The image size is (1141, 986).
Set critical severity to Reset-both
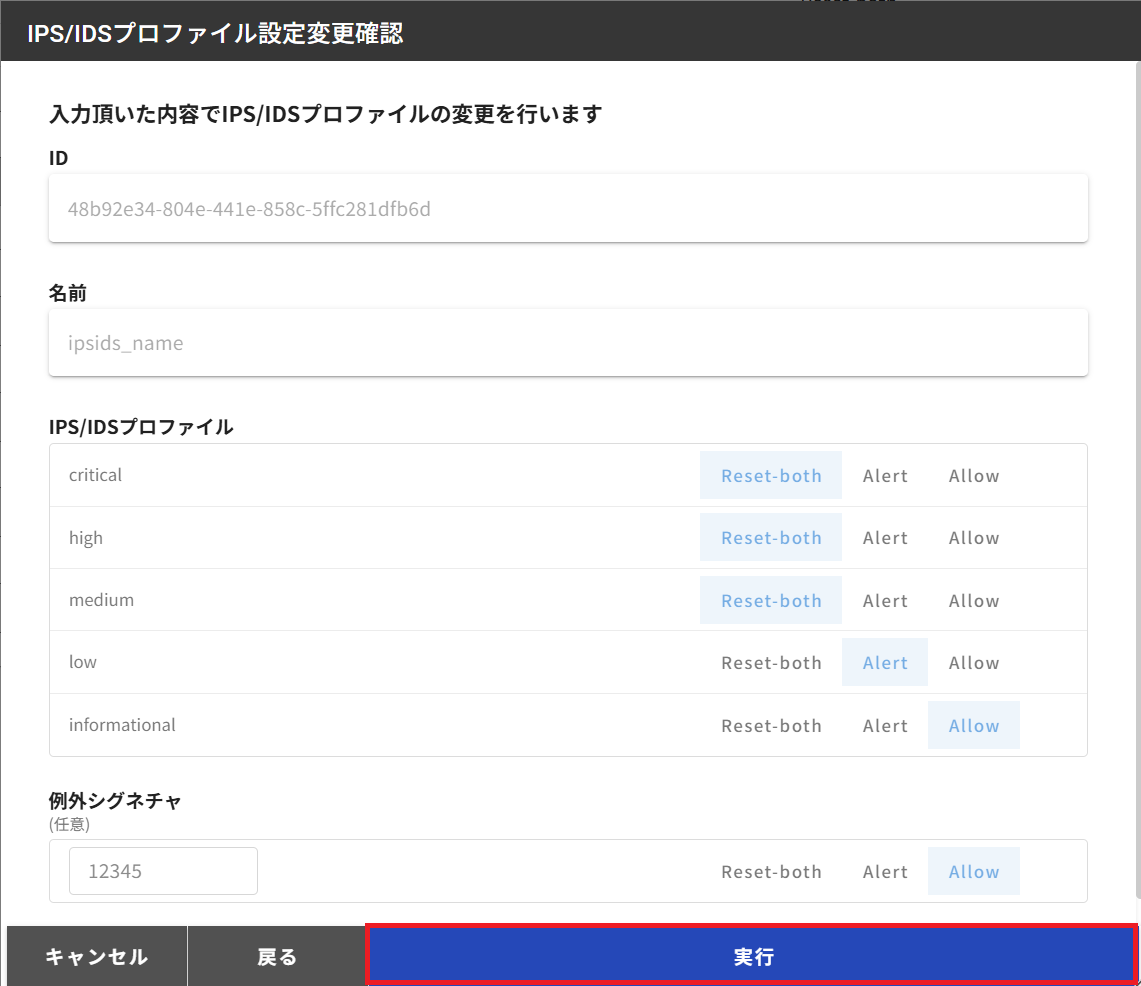coord(770,476)
